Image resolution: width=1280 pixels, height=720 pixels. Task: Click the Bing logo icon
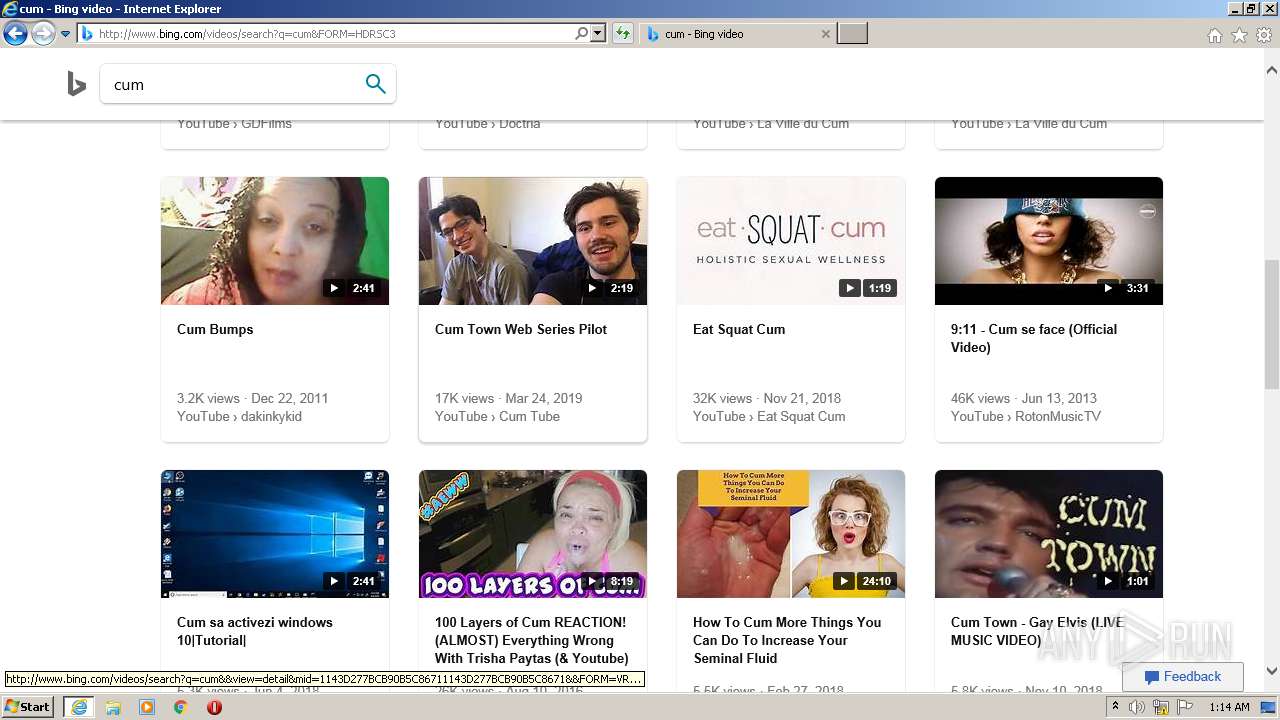[77, 85]
